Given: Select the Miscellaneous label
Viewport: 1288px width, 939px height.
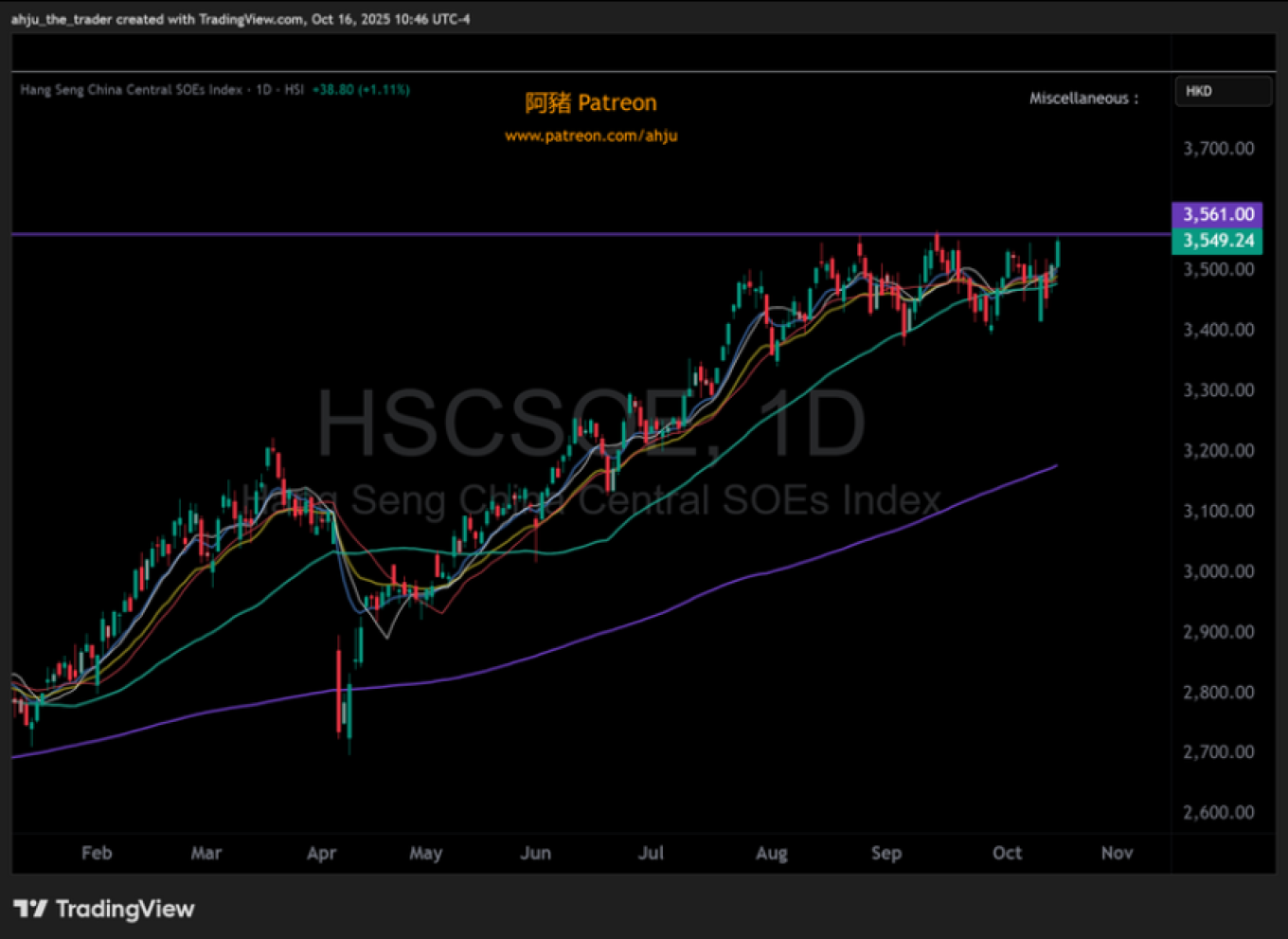Looking at the screenshot, I should click(x=1083, y=99).
